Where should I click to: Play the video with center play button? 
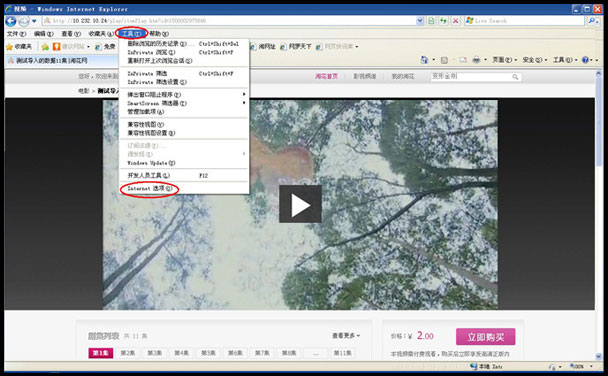(x=300, y=204)
